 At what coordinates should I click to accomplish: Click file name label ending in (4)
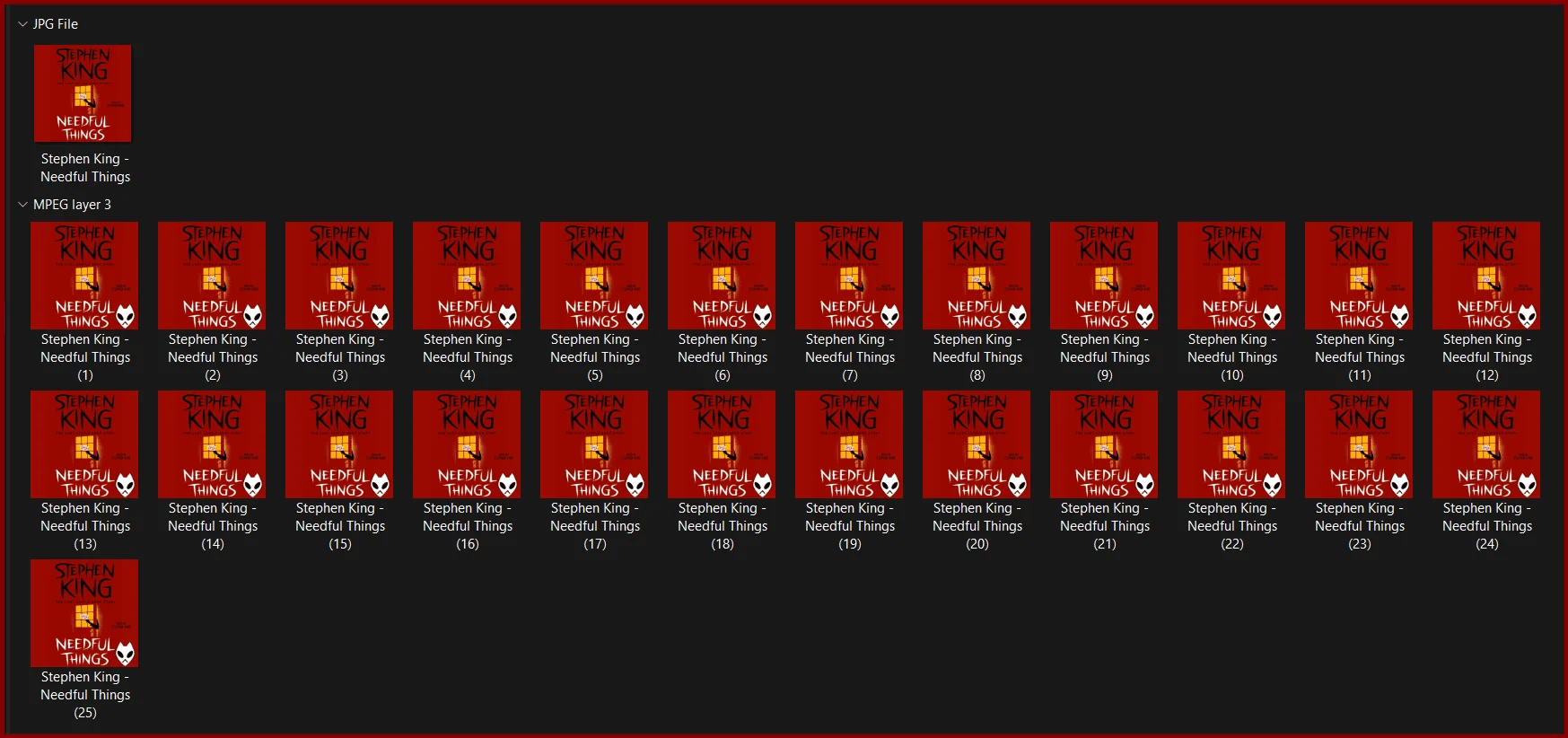pyautogui.click(x=468, y=357)
